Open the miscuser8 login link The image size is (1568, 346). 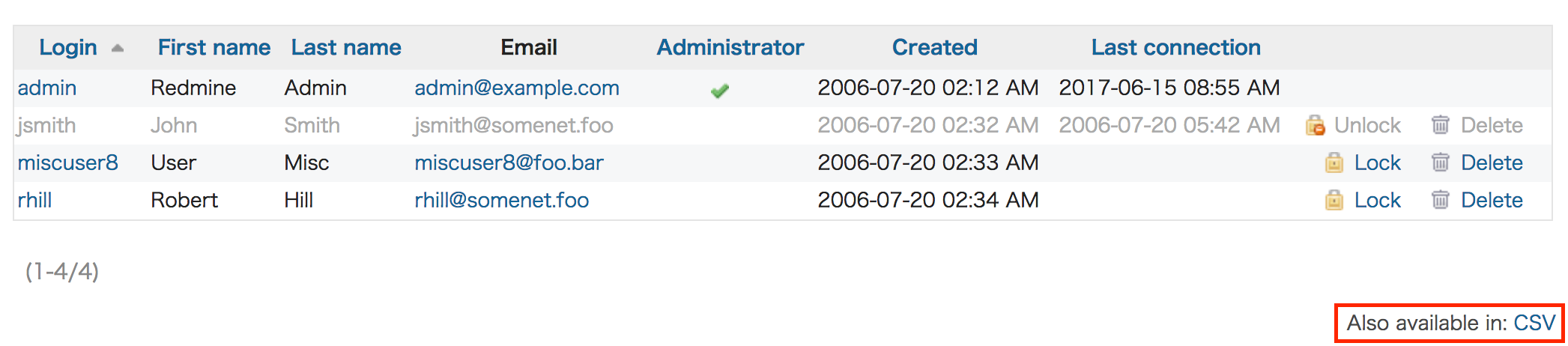68,163
